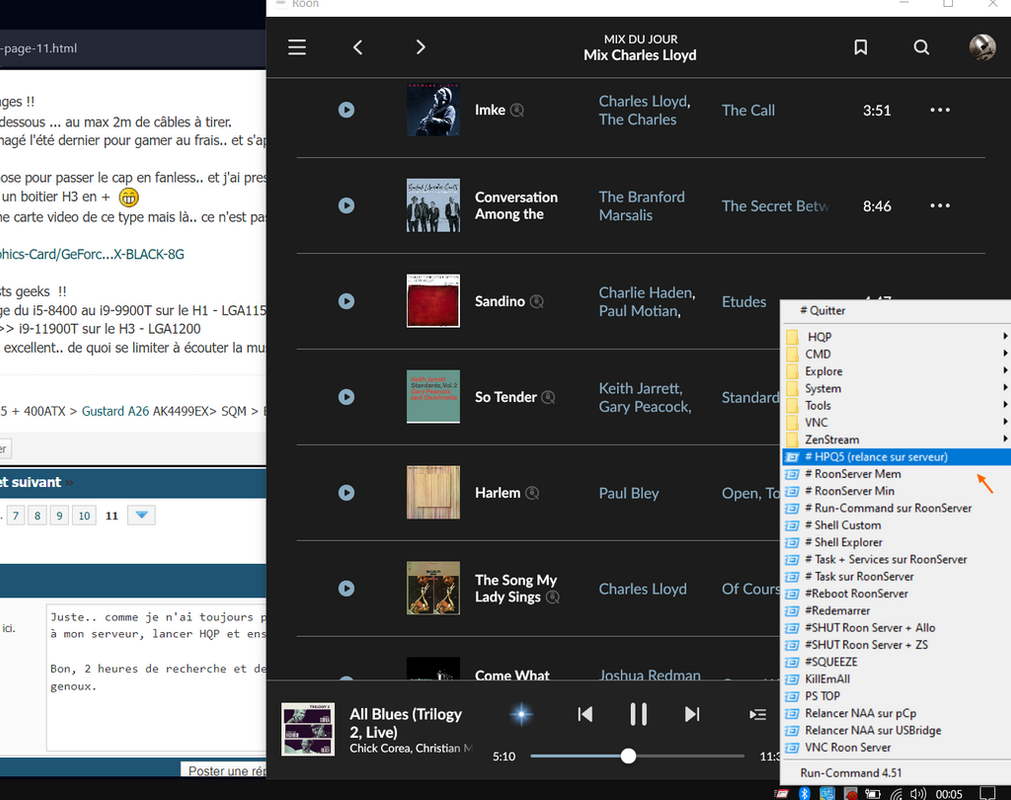This screenshot has width=1011, height=800.
Task: Select # Task sur RoonServer entry
Action: click(x=896, y=576)
